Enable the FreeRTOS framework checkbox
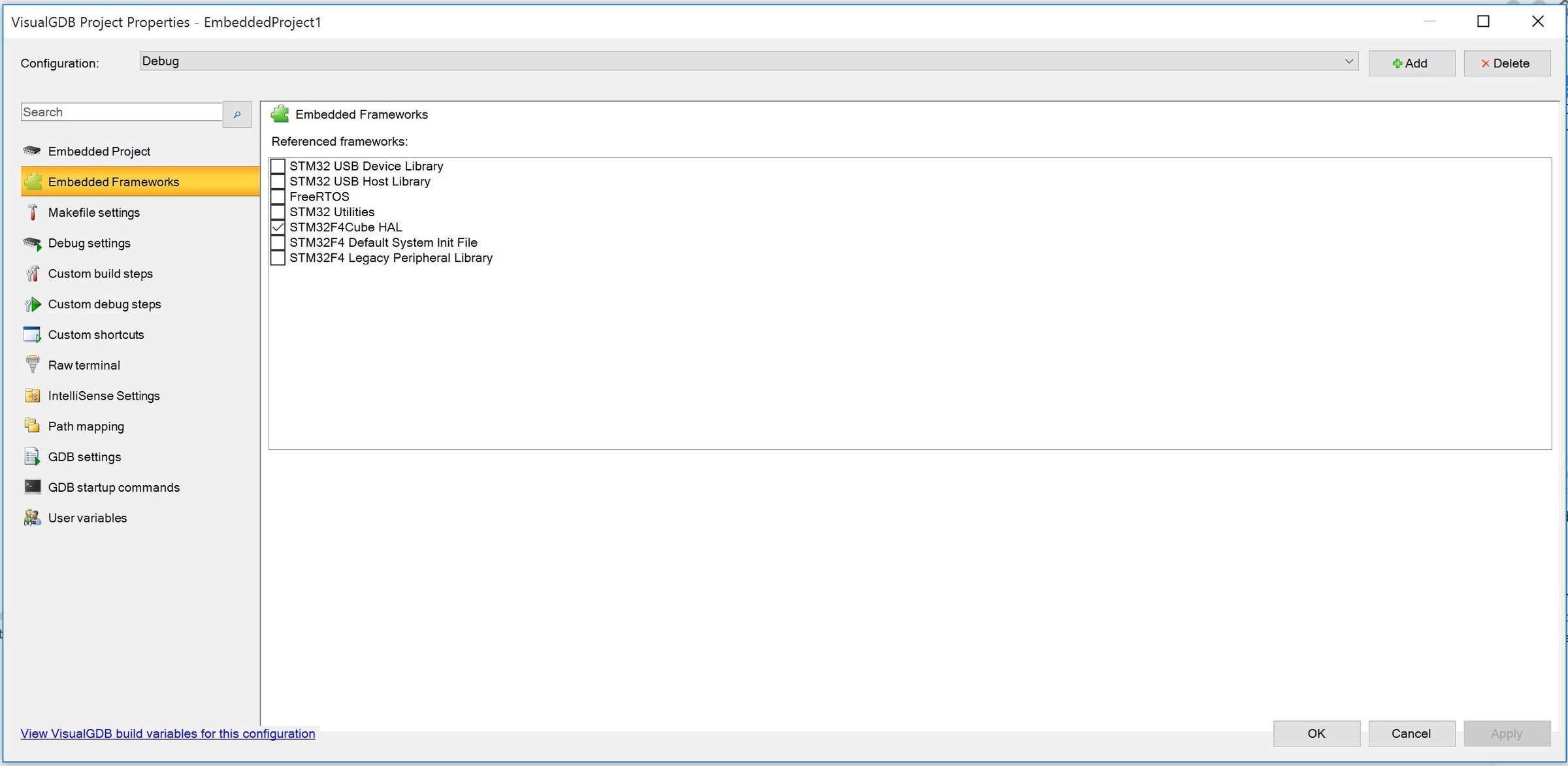Image resolution: width=1568 pixels, height=766 pixels. 278,197
